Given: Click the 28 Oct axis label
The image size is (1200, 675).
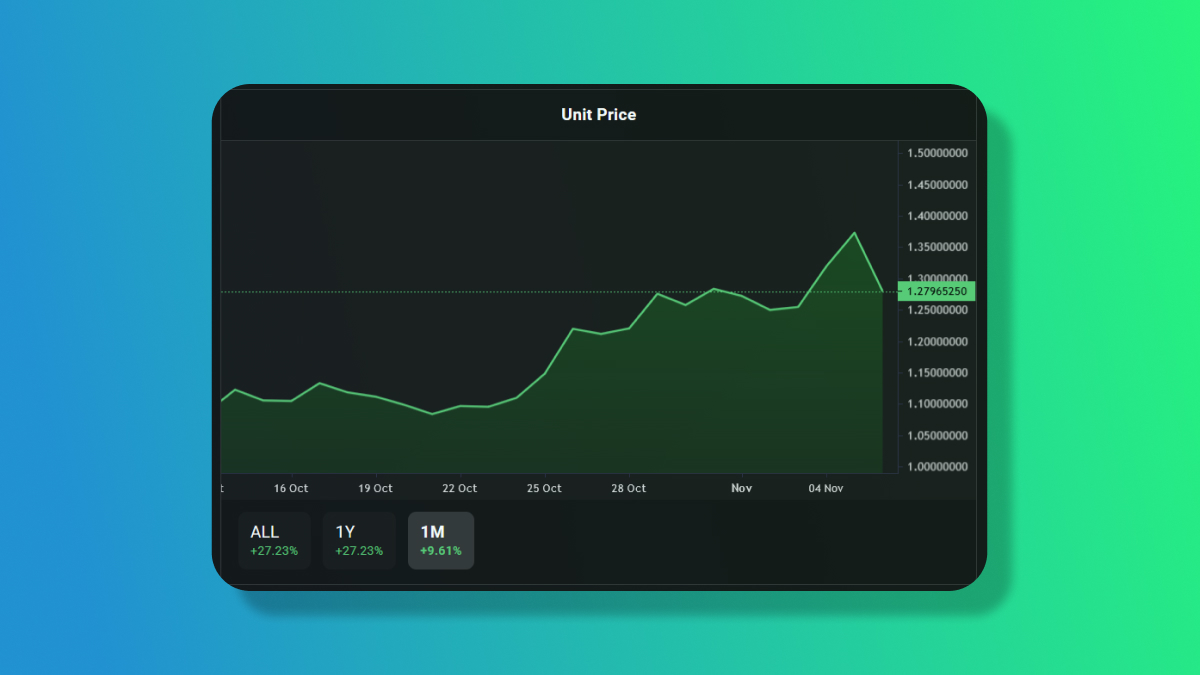Looking at the screenshot, I should pos(627,488).
